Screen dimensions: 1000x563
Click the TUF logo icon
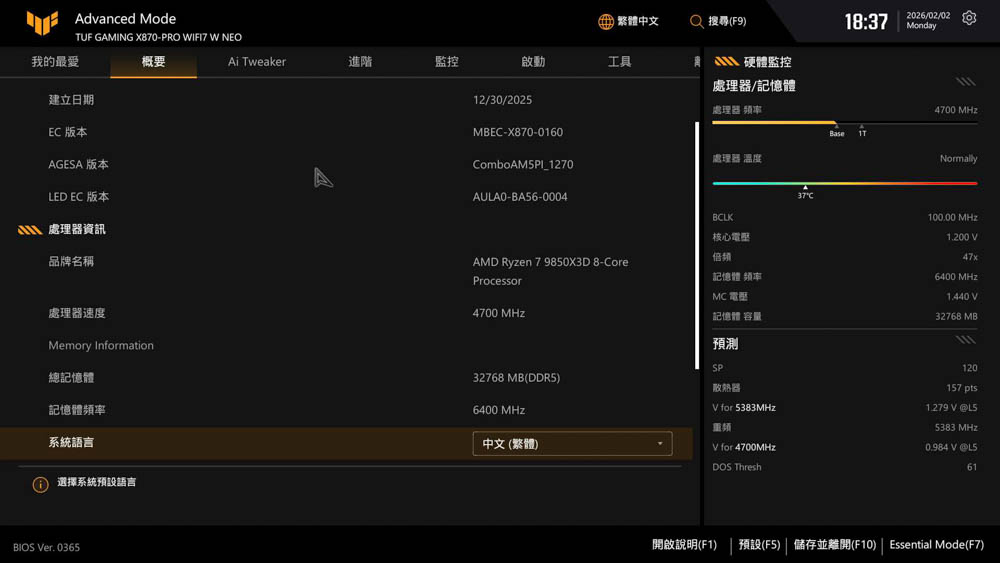click(42, 23)
